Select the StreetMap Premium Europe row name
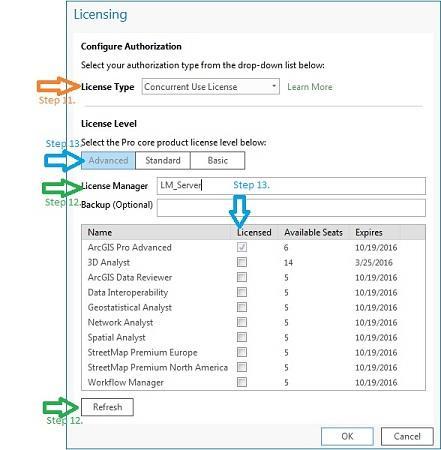The width and height of the screenshot is (441, 450). (142, 352)
